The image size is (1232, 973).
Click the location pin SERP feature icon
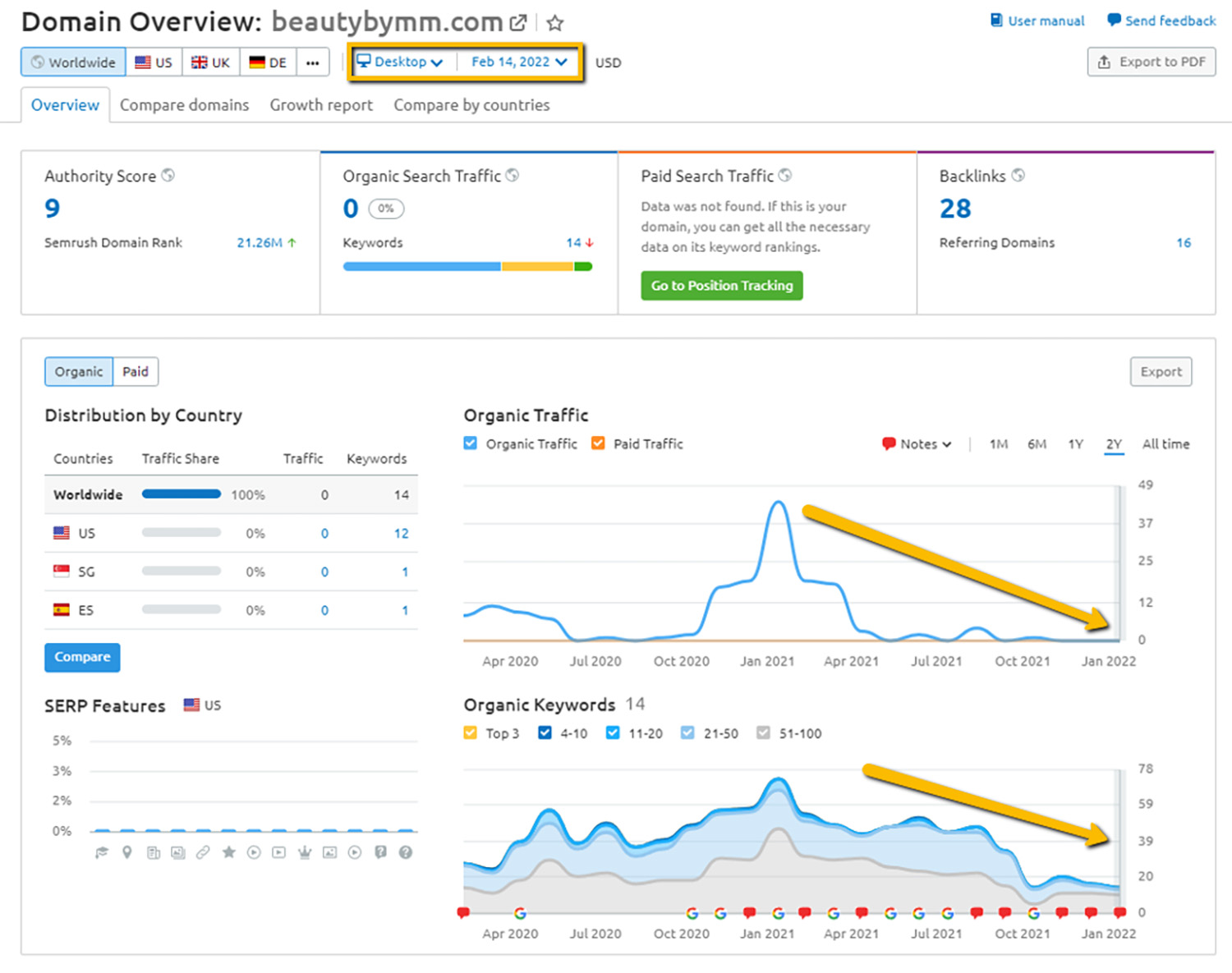tap(127, 852)
